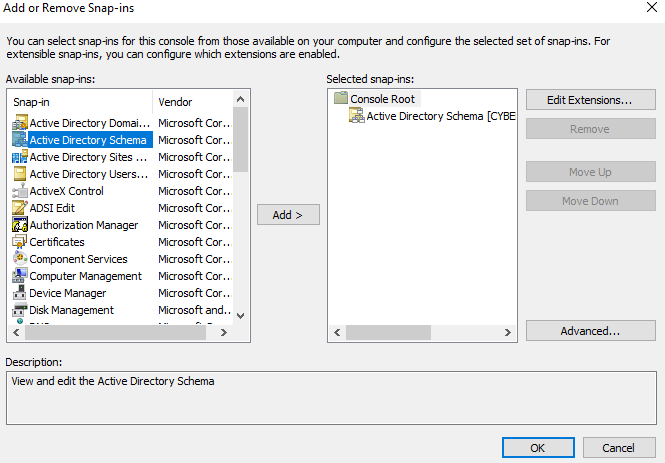This screenshot has height=463, width=665.
Task: Click the Disk Management icon
Action: (x=20, y=310)
